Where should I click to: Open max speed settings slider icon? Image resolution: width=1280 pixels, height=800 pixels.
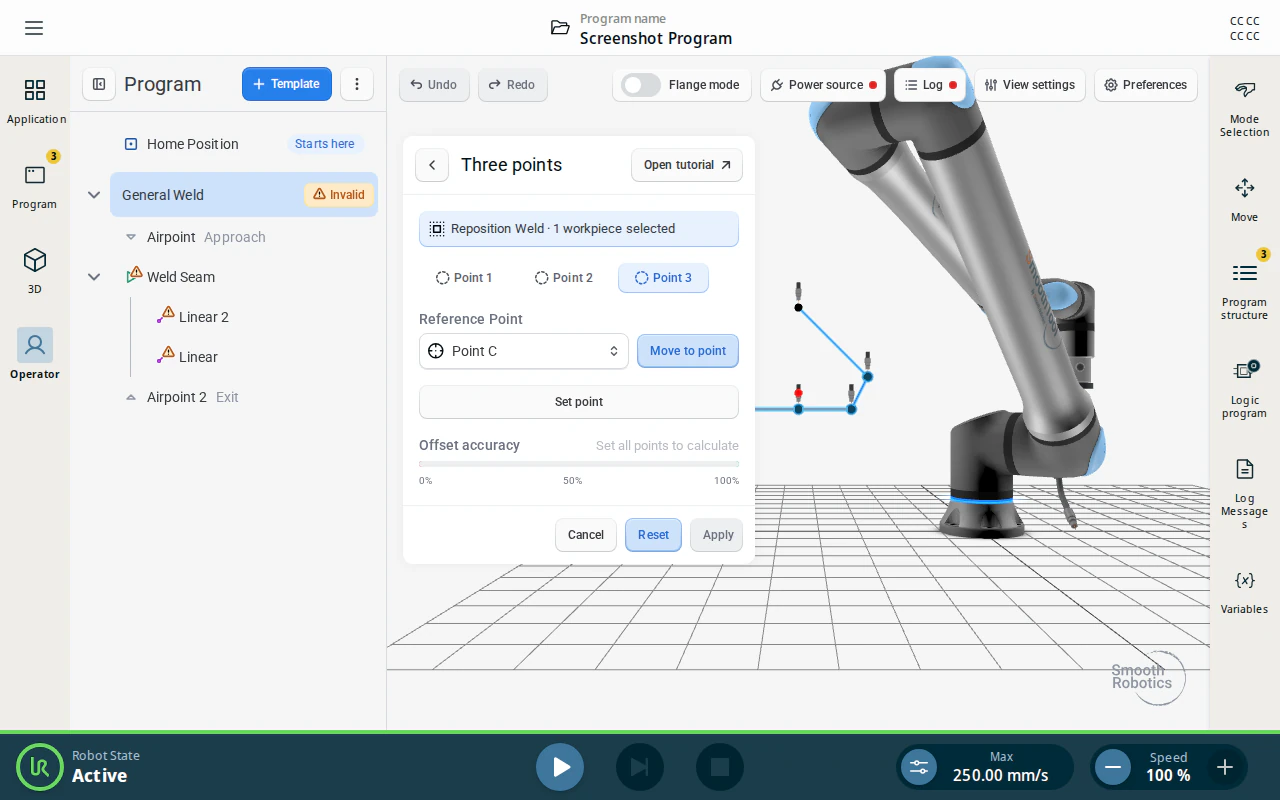point(919,767)
